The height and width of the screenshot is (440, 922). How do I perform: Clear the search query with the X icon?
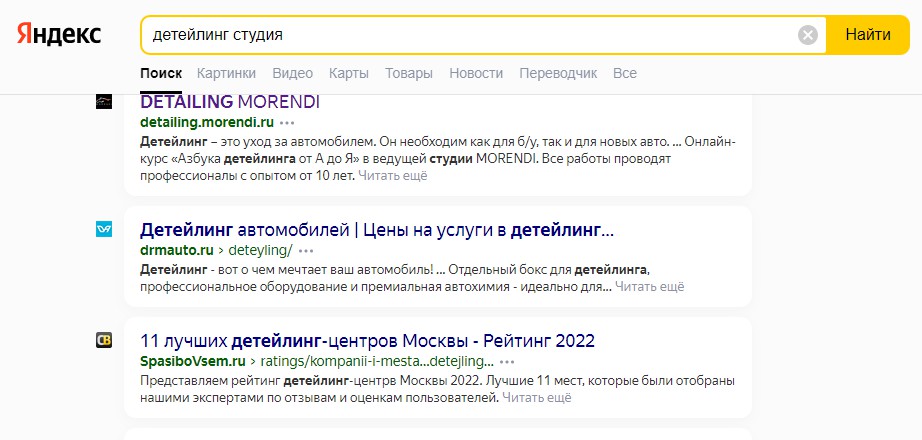pos(808,35)
